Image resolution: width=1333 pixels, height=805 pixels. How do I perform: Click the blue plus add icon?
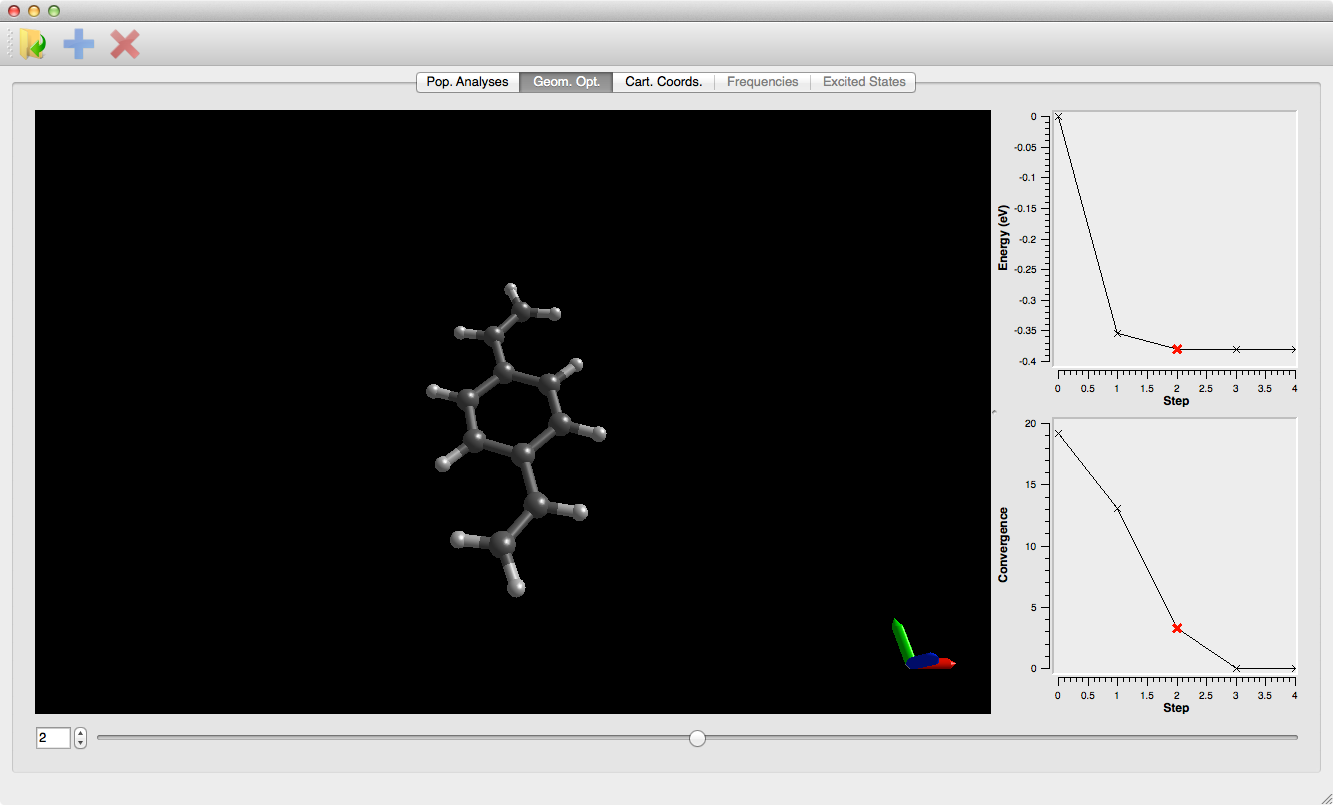click(x=79, y=44)
